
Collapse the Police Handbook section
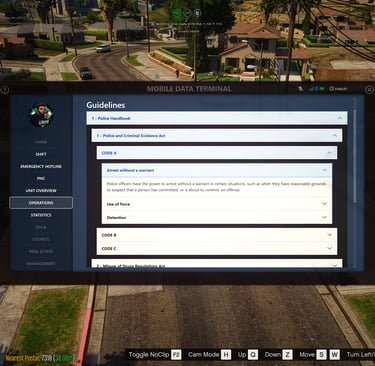pyautogui.click(x=217, y=118)
